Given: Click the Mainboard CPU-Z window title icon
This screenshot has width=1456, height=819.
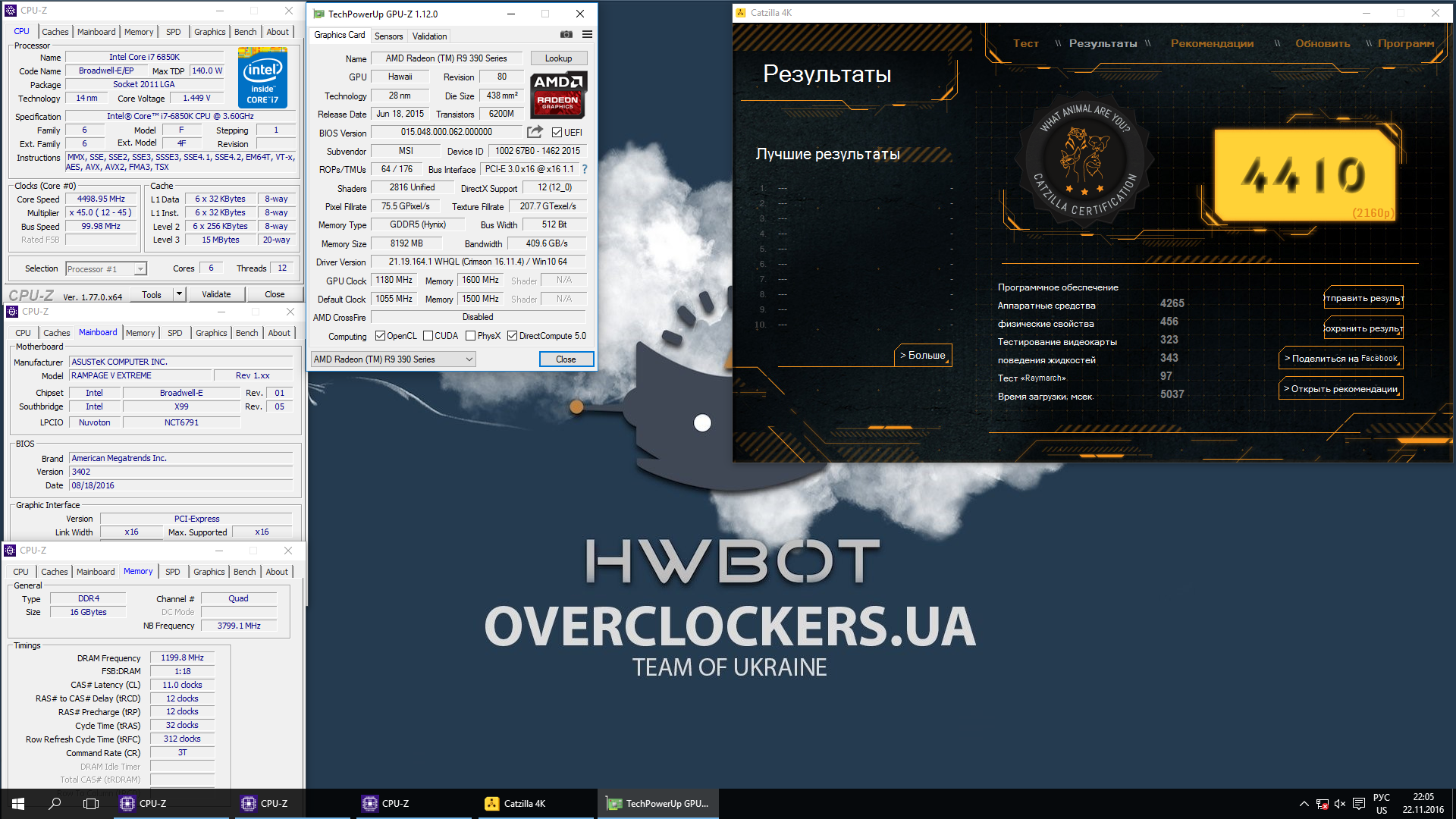Looking at the screenshot, I should point(12,312).
